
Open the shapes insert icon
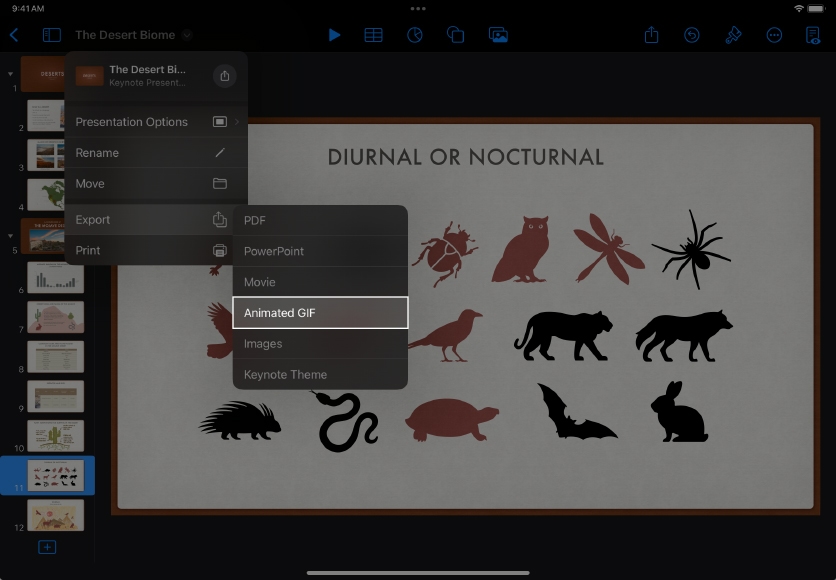456,35
